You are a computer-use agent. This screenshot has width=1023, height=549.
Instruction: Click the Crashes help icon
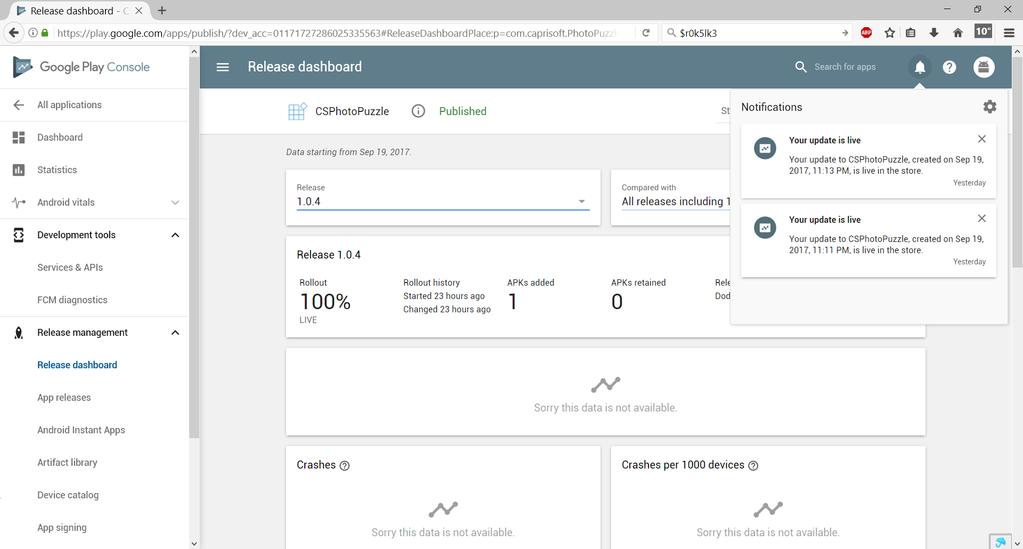pos(344,465)
